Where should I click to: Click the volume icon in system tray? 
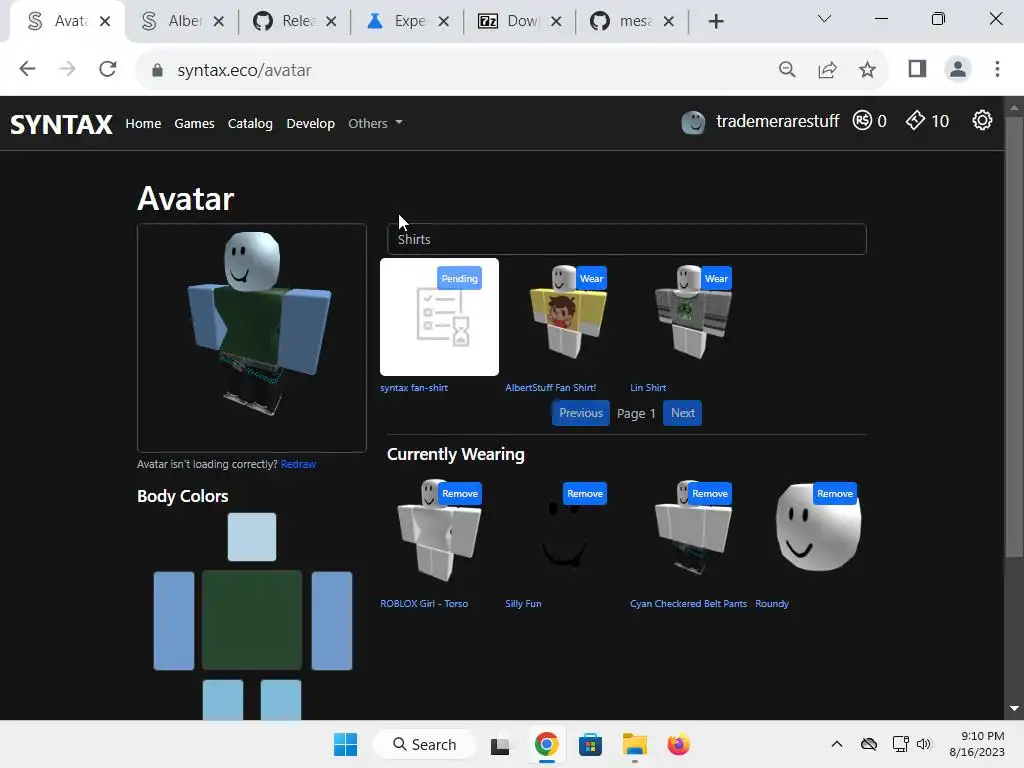(924, 744)
